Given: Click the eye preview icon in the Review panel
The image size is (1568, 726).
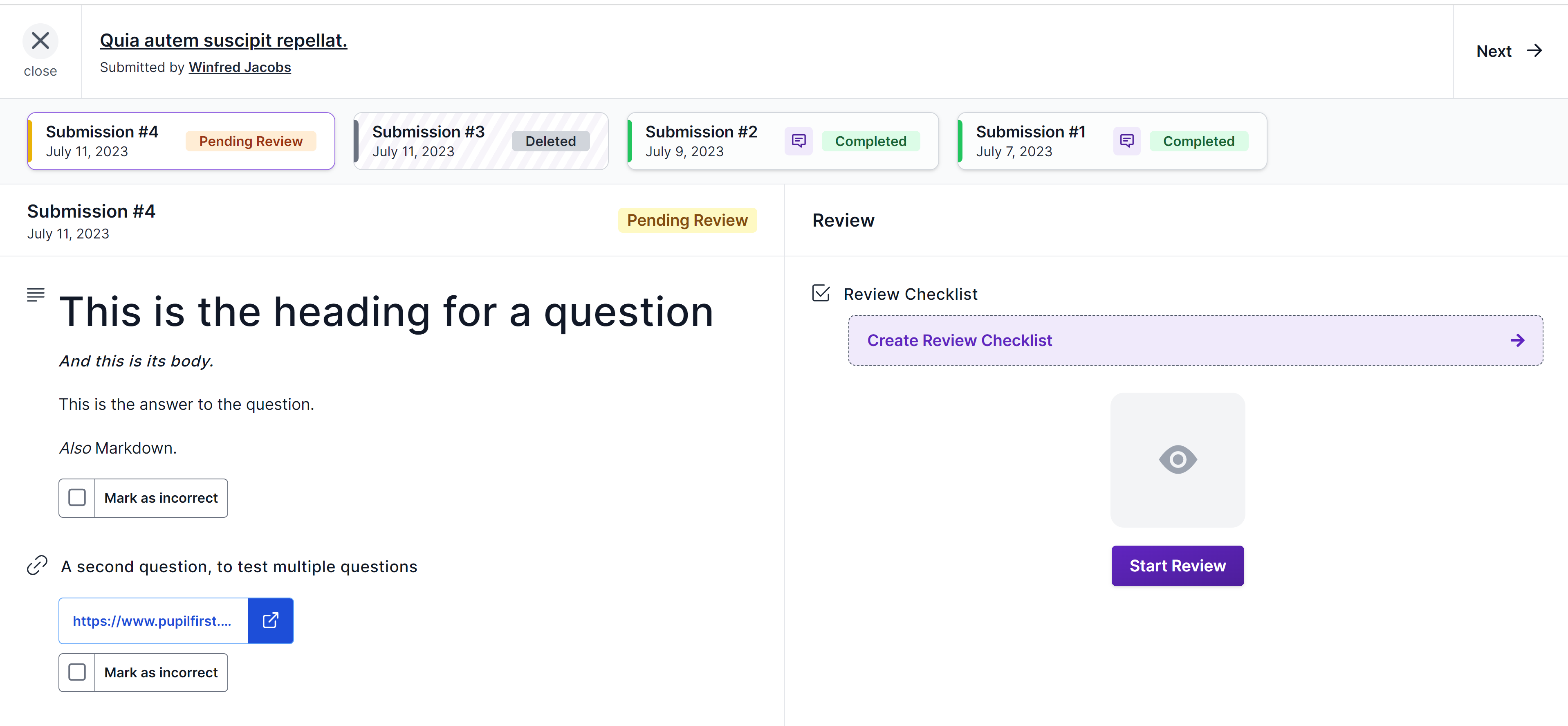Looking at the screenshot, I should click(1177, 460).
